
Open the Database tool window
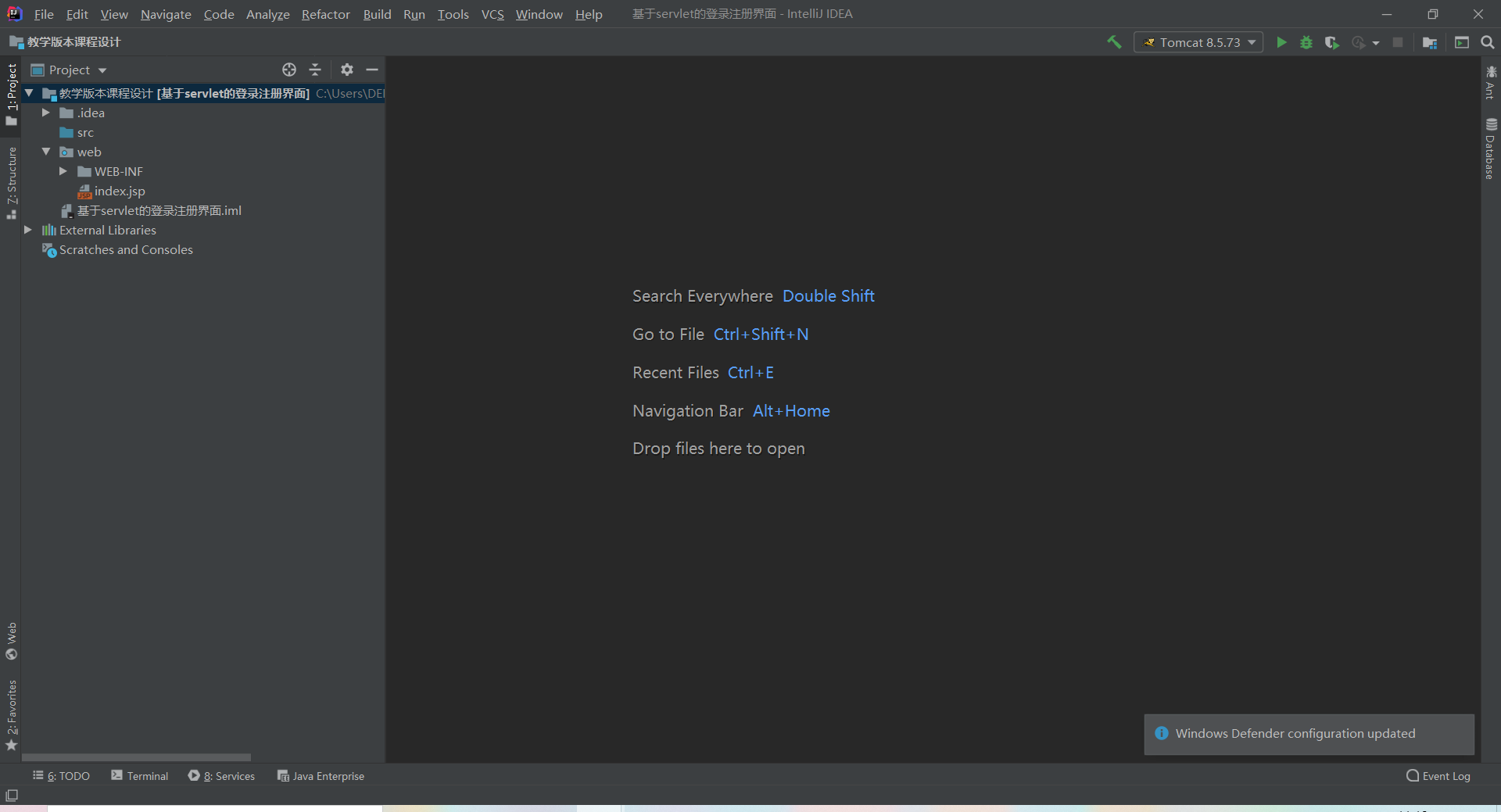pyautogui.click(x=1491, y=148)
